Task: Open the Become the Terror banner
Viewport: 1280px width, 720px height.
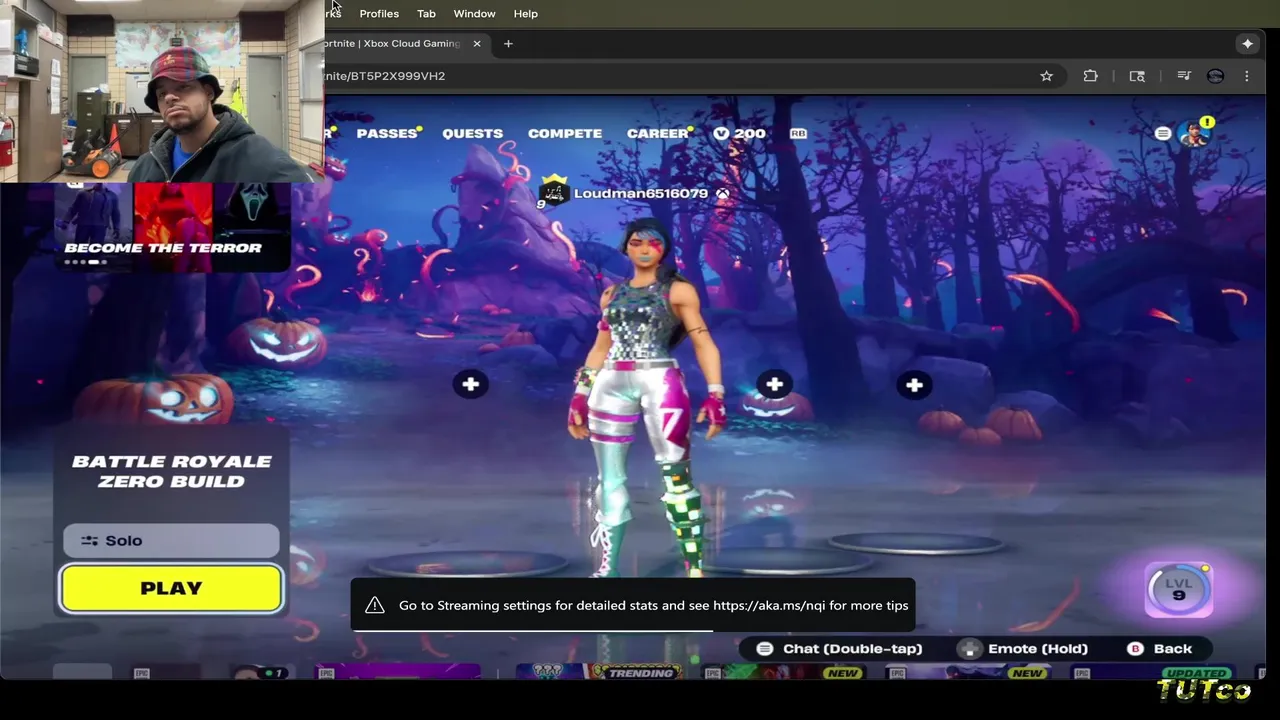Action: pos(172,227)
